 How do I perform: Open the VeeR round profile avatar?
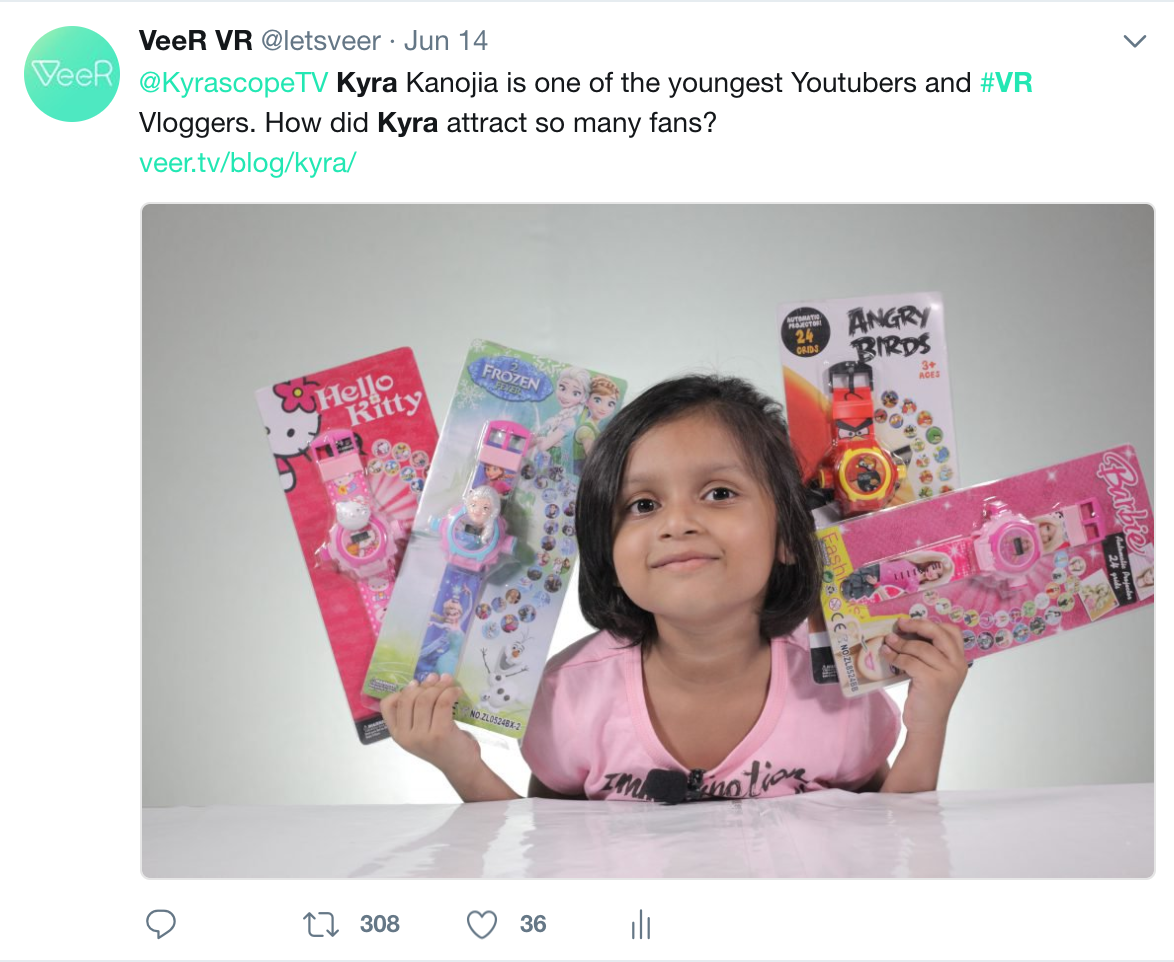click(72, 74)
